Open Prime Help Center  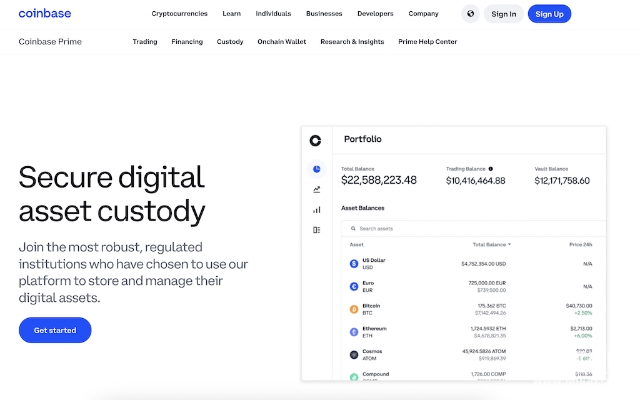427,42
